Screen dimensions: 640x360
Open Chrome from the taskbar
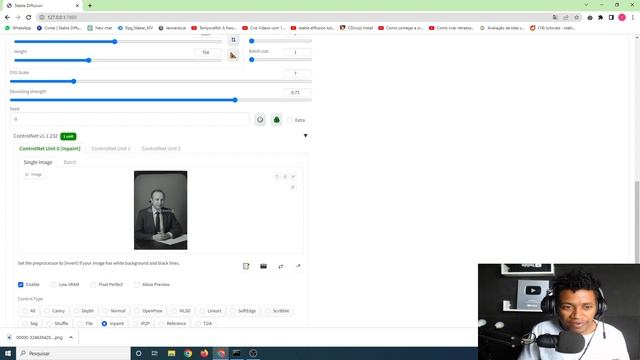188,353
